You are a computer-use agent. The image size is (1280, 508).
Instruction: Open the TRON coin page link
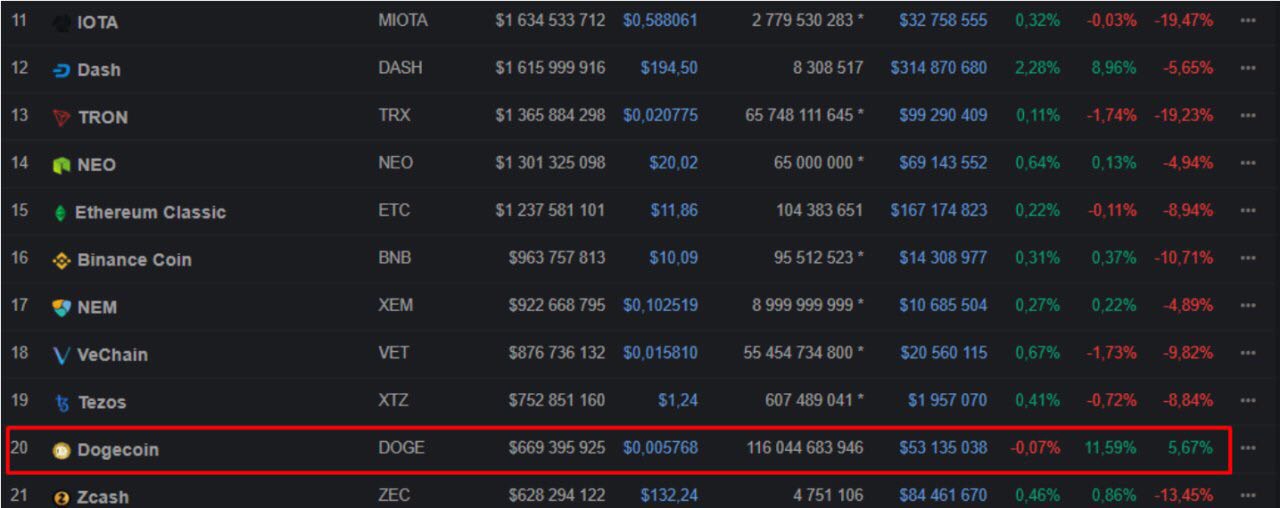click(x=103, y=117)
